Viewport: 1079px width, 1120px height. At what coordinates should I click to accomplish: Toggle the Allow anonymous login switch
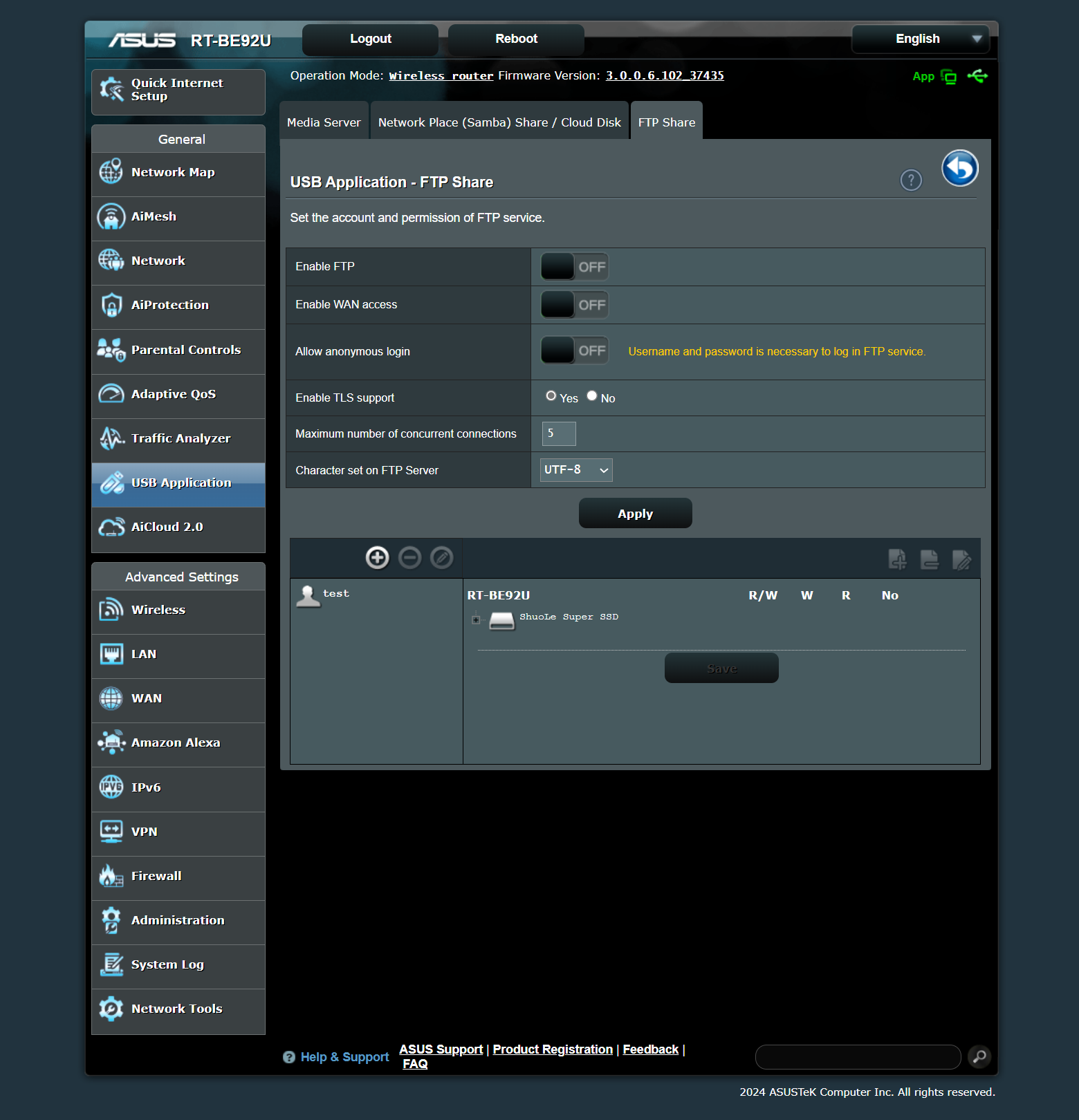pyautogui.click(x=574, y=351)
